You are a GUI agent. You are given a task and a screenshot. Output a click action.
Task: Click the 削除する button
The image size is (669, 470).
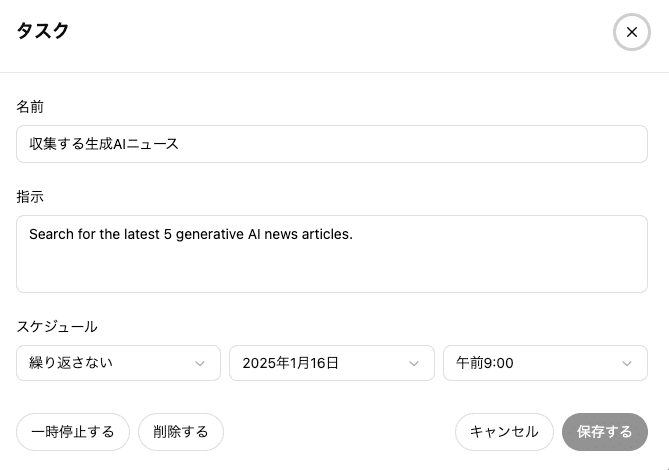click(181, 432)
